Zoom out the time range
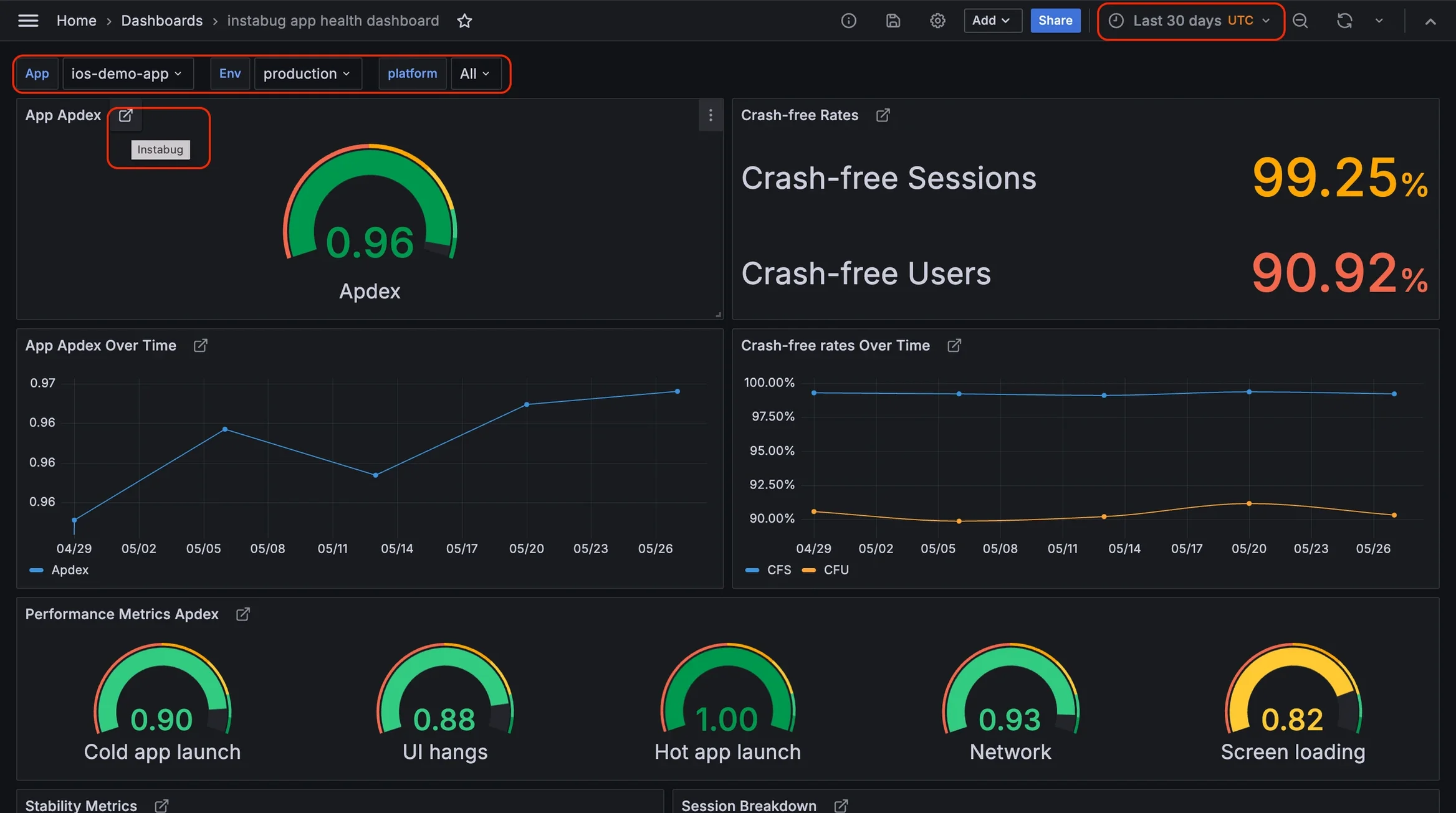The width and height of the screenshot is (1456, 813). 1300,21
